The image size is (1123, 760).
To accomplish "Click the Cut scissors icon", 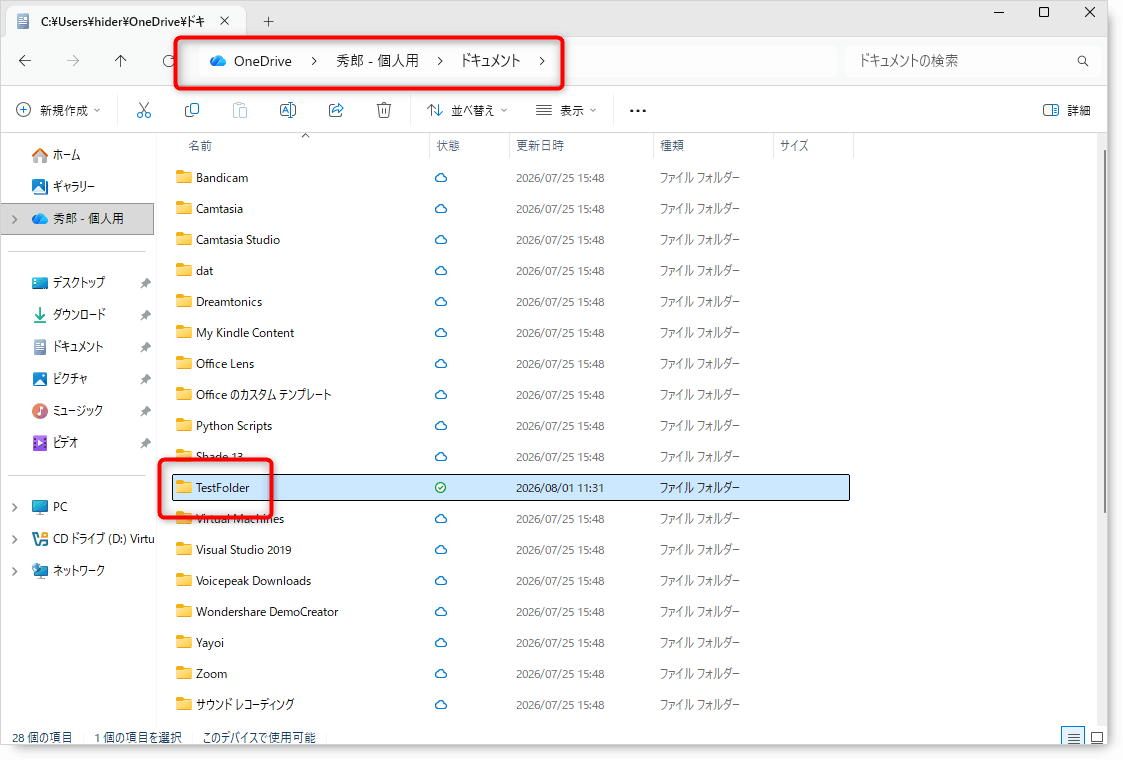I will click(x=144, y=110).
